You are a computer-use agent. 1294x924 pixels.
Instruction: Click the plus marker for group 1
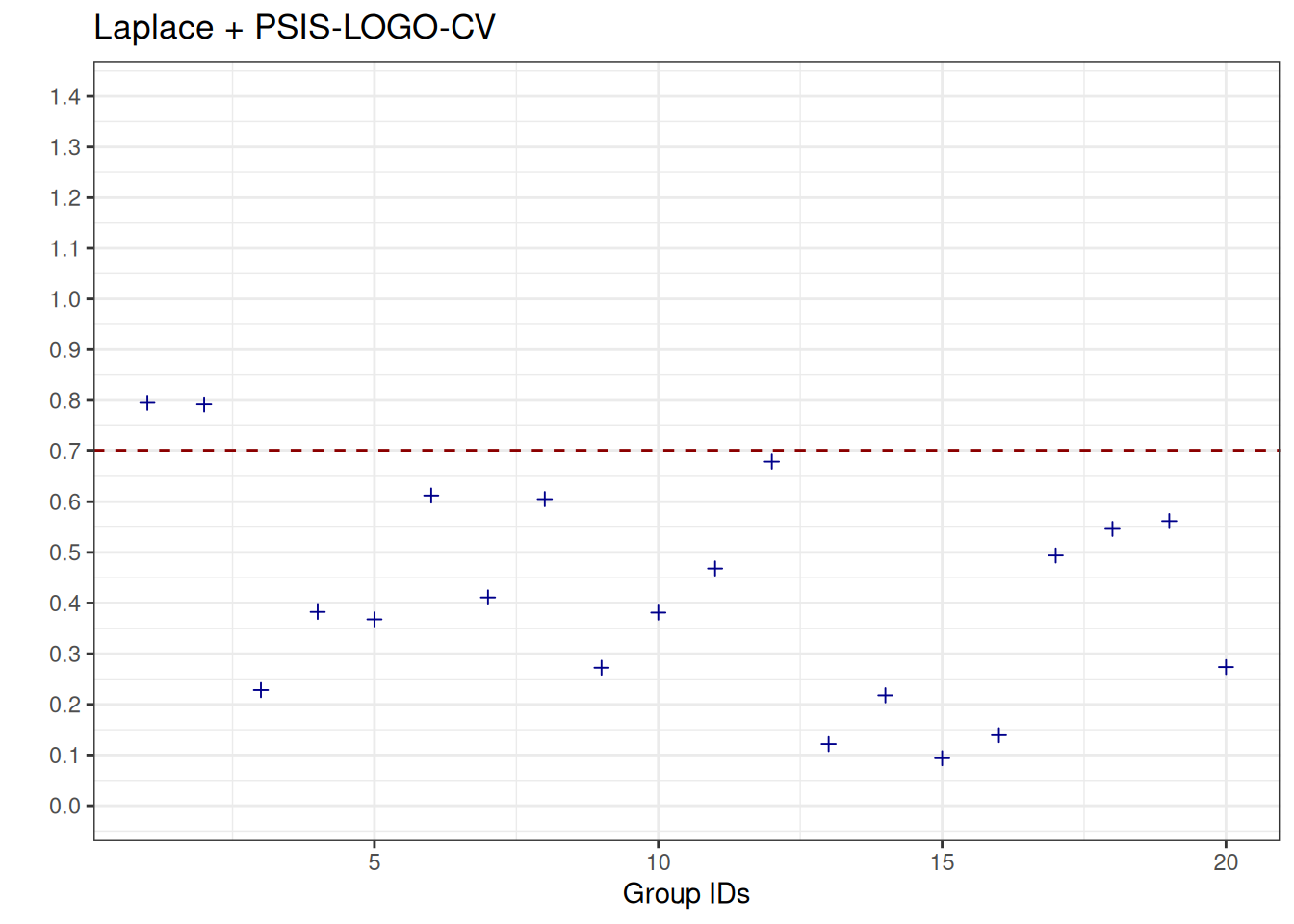point(147,402)
